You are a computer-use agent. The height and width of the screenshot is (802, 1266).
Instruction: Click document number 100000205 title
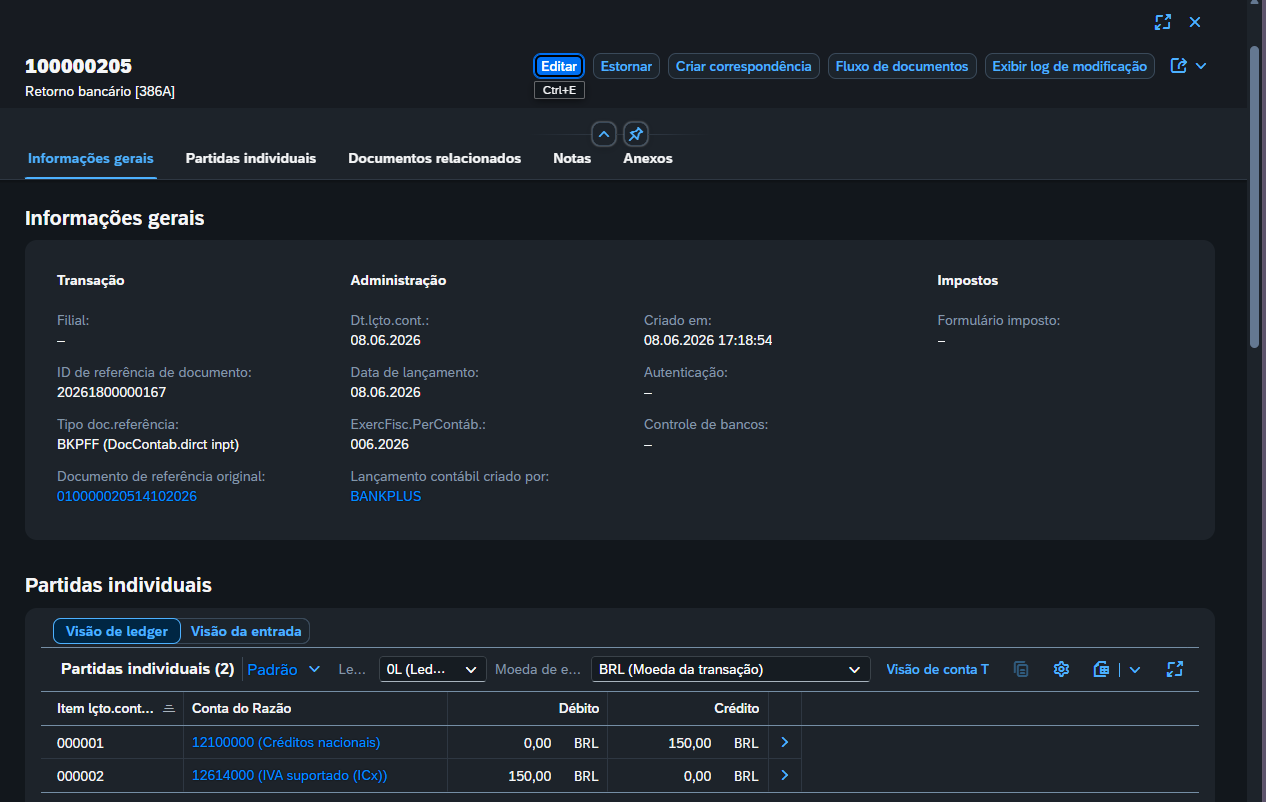point(78,66)
